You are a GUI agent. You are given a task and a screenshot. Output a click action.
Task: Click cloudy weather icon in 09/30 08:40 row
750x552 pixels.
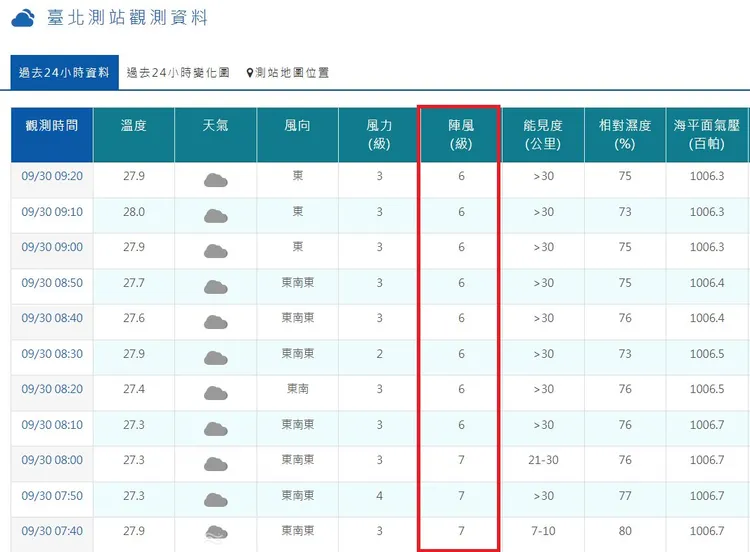(x=216, y=322)
